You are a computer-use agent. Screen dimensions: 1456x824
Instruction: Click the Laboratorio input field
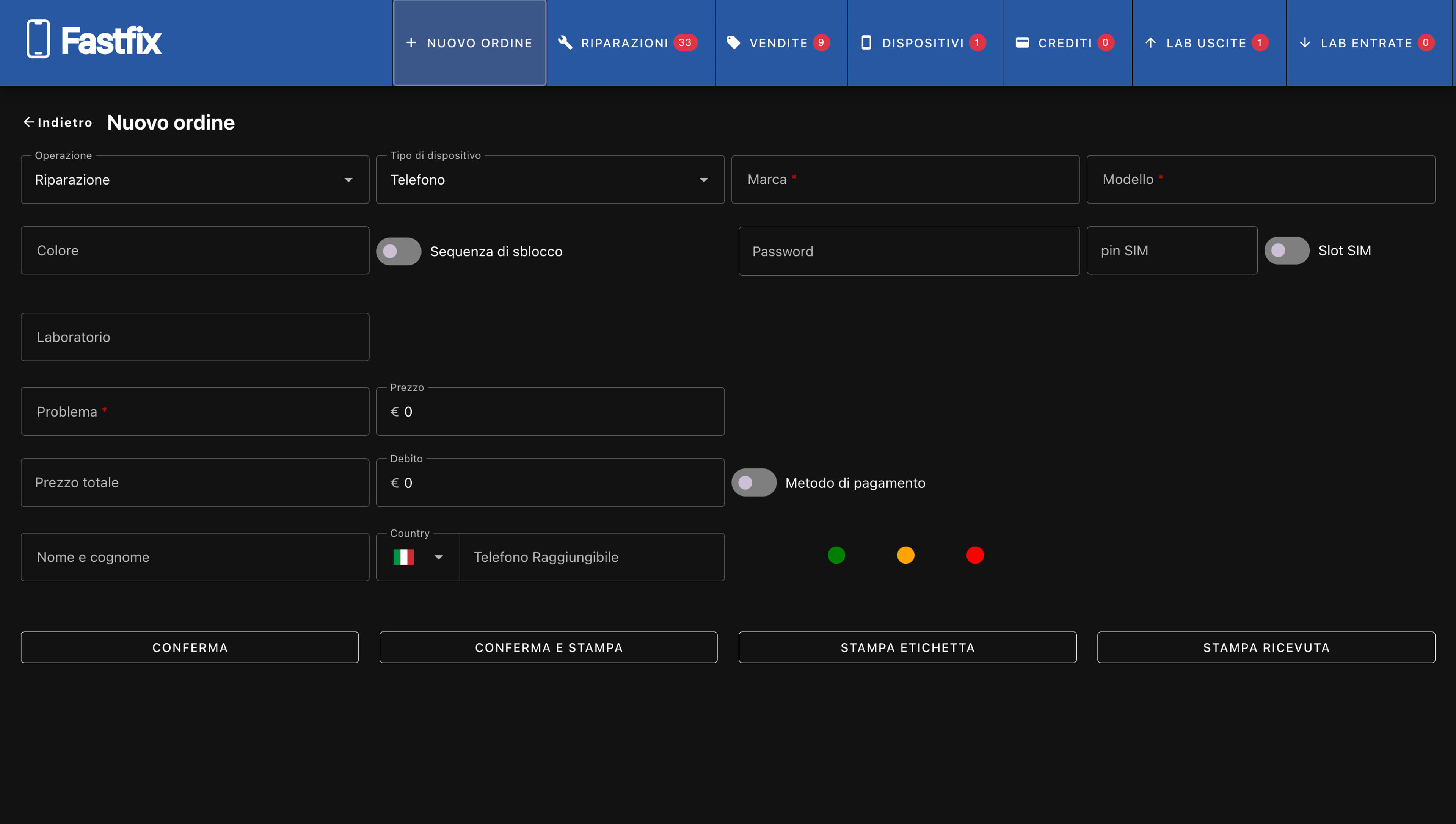pyautogui.click(x=195, y=337)
